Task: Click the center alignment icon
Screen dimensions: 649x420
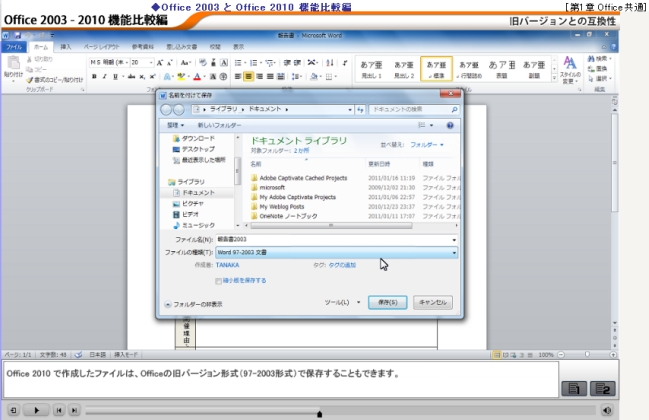Action: pyautogui.click(x=248, y=77)
